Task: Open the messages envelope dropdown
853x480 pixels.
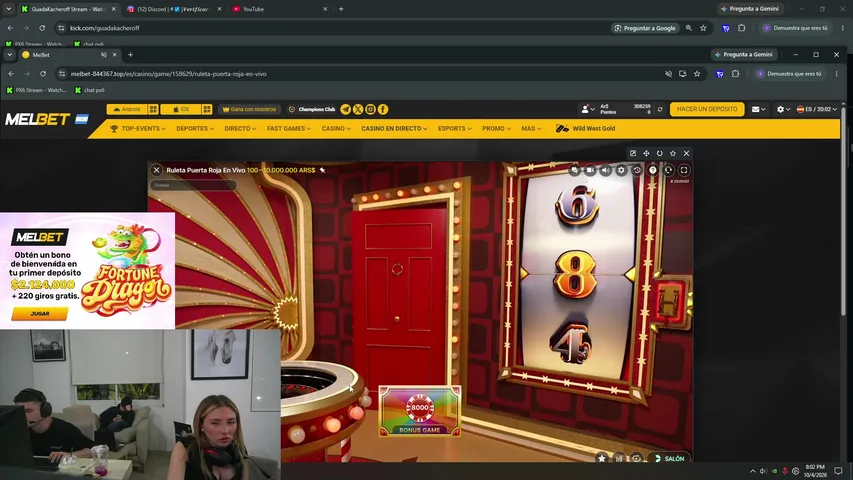Action: (x=758, y=109)
